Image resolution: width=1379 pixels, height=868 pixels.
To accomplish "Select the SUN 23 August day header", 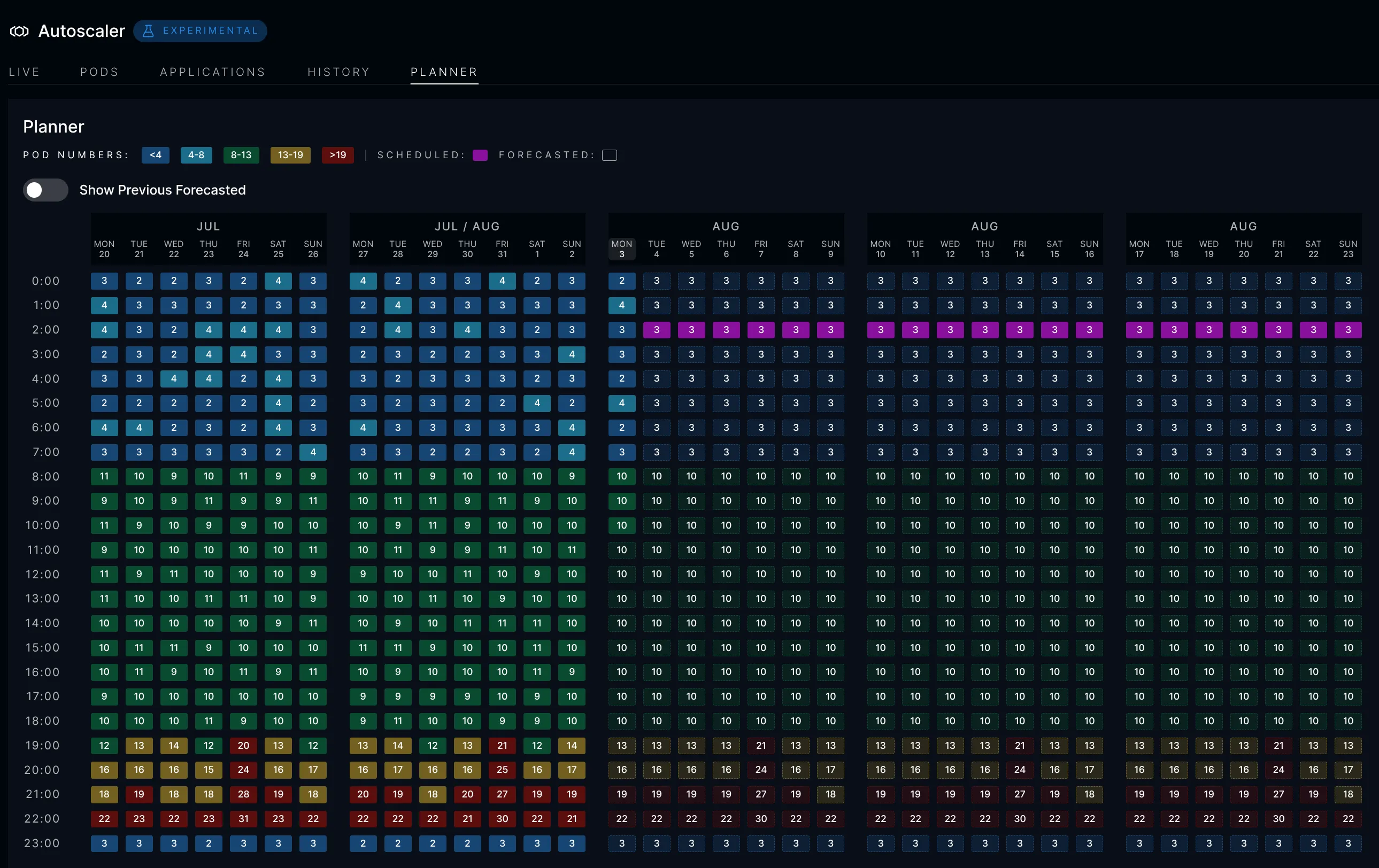I will tap(1348, 249).
